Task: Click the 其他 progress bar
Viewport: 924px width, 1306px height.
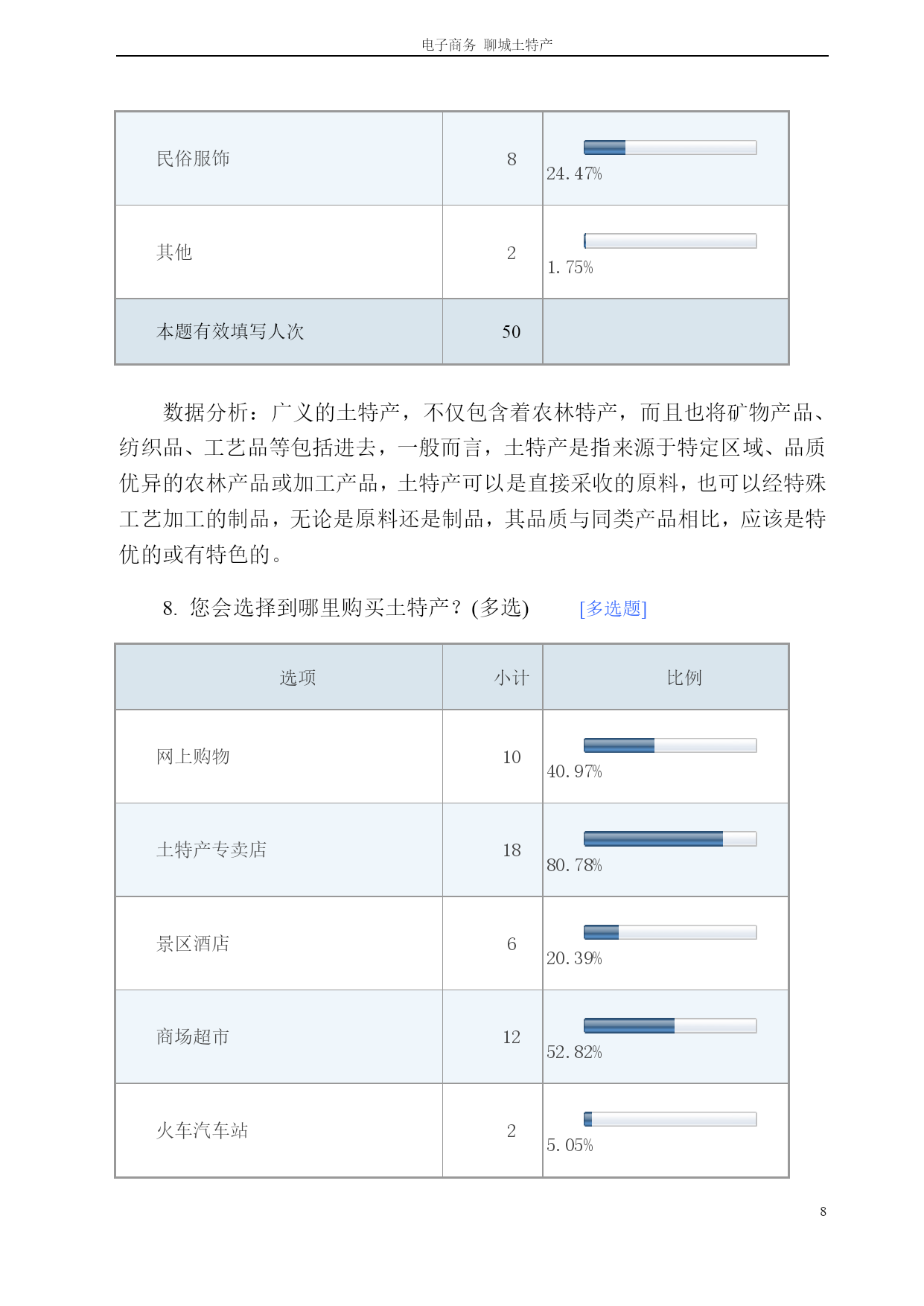Action: coord(670,241)
